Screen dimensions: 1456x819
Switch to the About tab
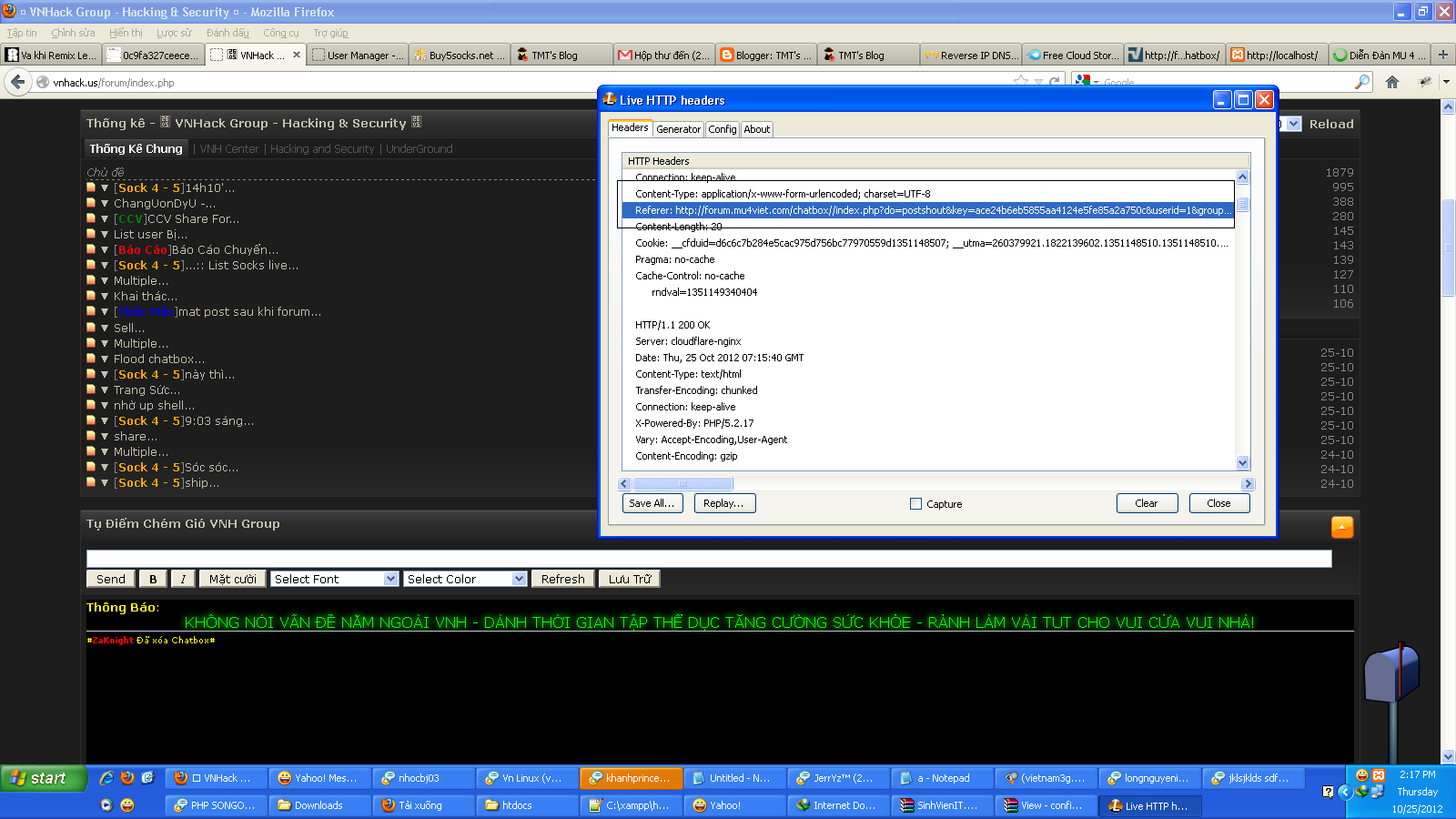click(x=757, y=129)
